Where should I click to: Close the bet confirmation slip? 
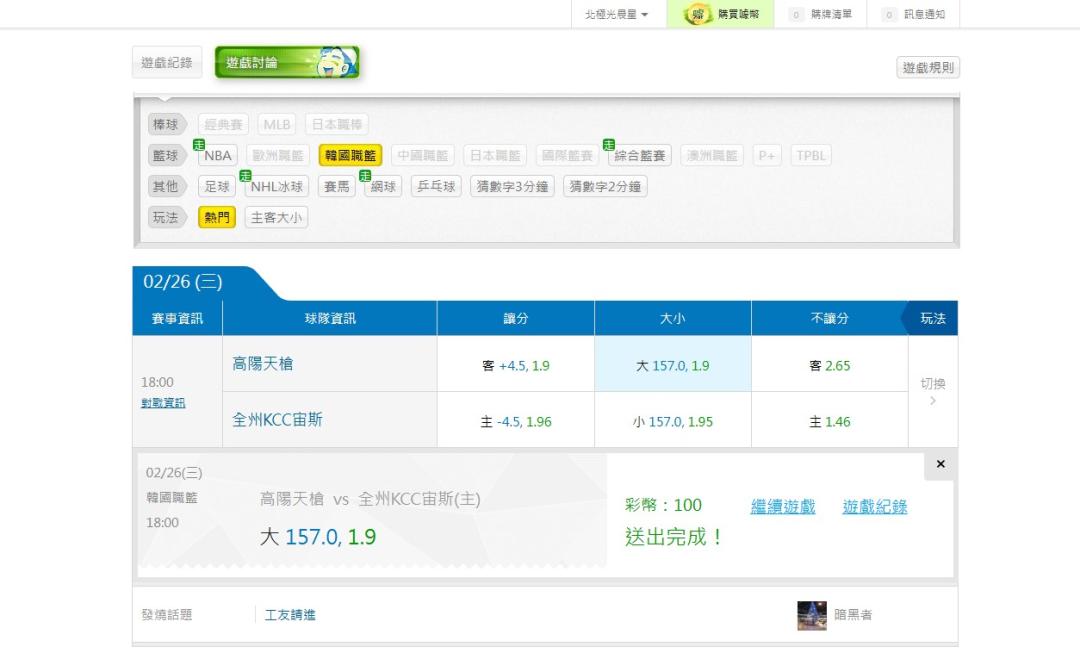coord(941,465)
